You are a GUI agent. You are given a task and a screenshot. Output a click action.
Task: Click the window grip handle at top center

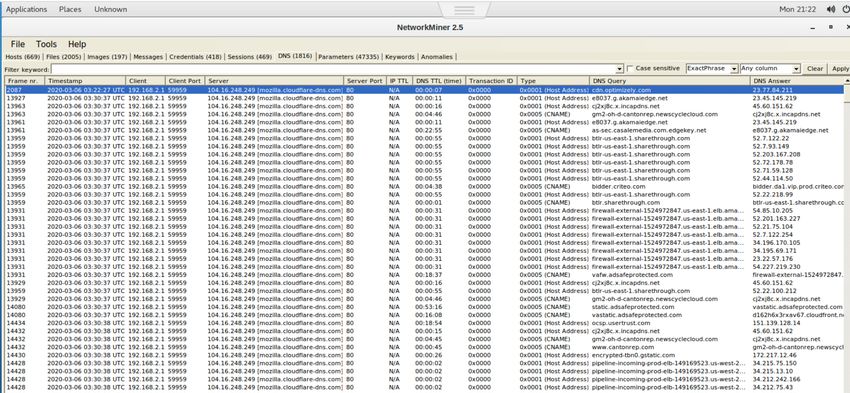tap(464, 10)
